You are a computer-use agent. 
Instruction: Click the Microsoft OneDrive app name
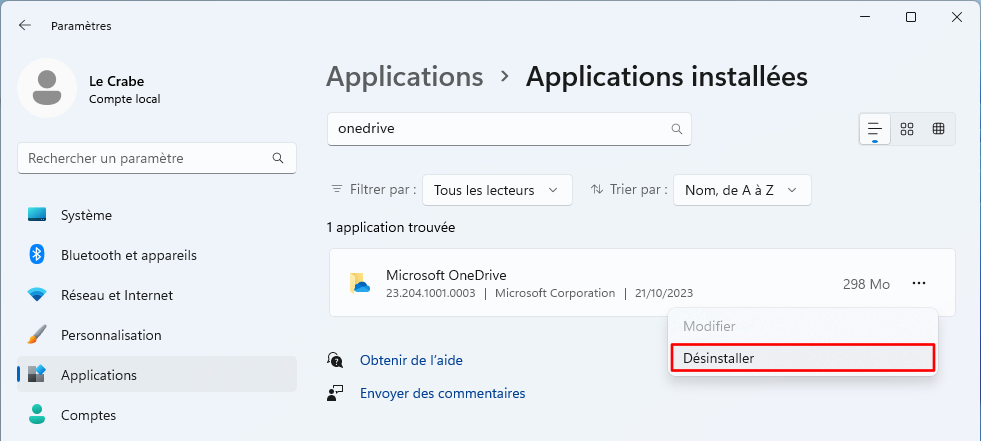coord(446,275)
